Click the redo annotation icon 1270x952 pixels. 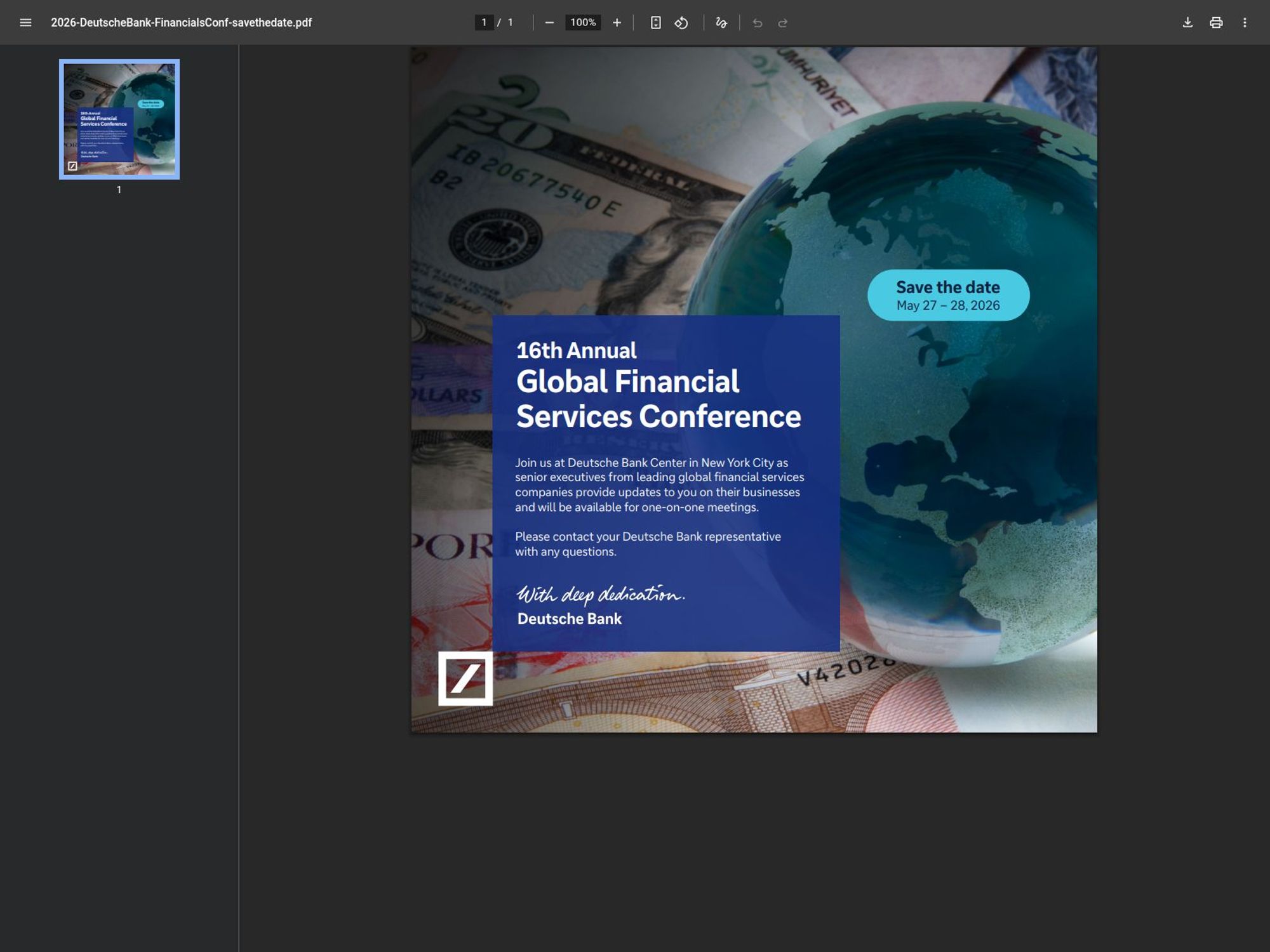point(782,22)
